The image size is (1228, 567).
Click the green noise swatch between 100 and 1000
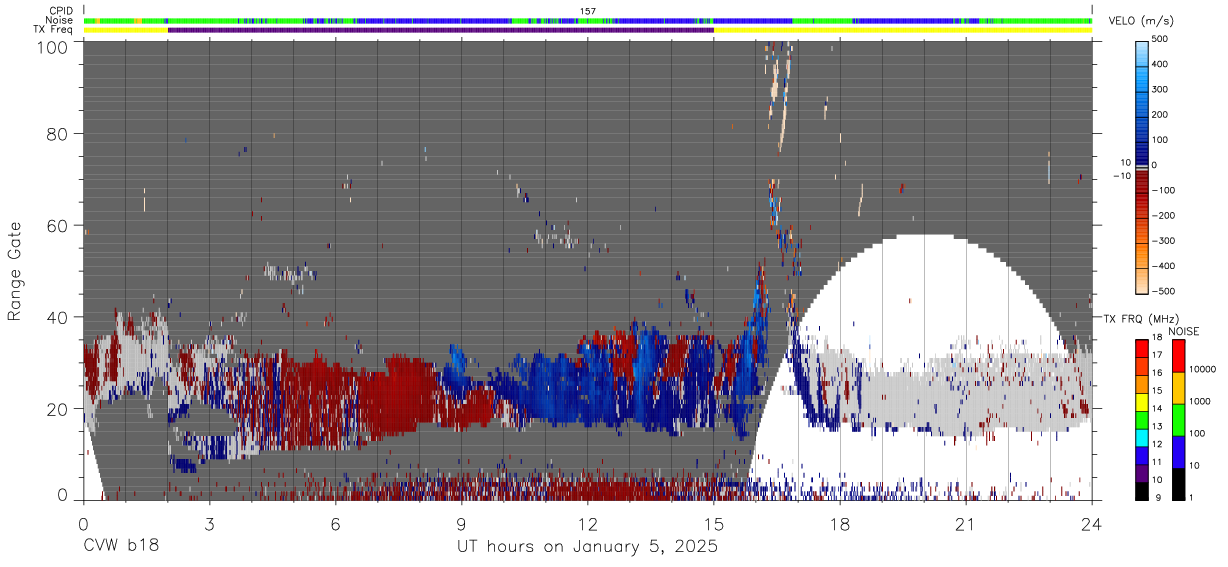(x=1177, y=419)
